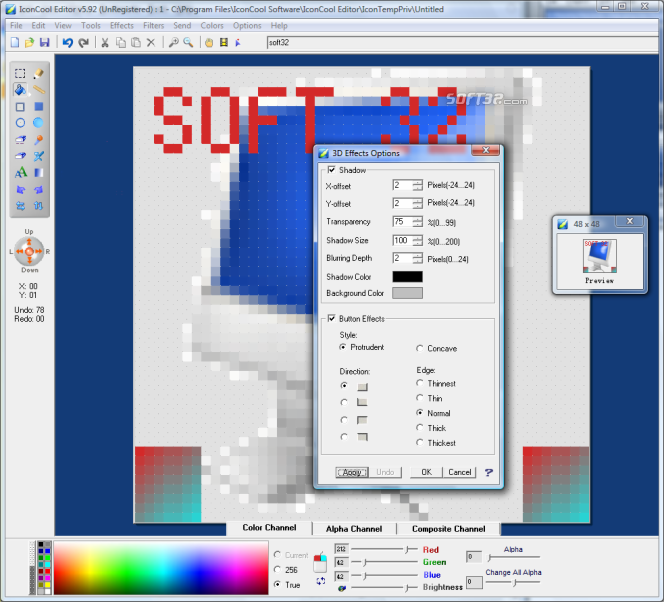This screenshot has height=602, width=664.
Task: Click the spectrum color picker area
Action: point(161,568)
